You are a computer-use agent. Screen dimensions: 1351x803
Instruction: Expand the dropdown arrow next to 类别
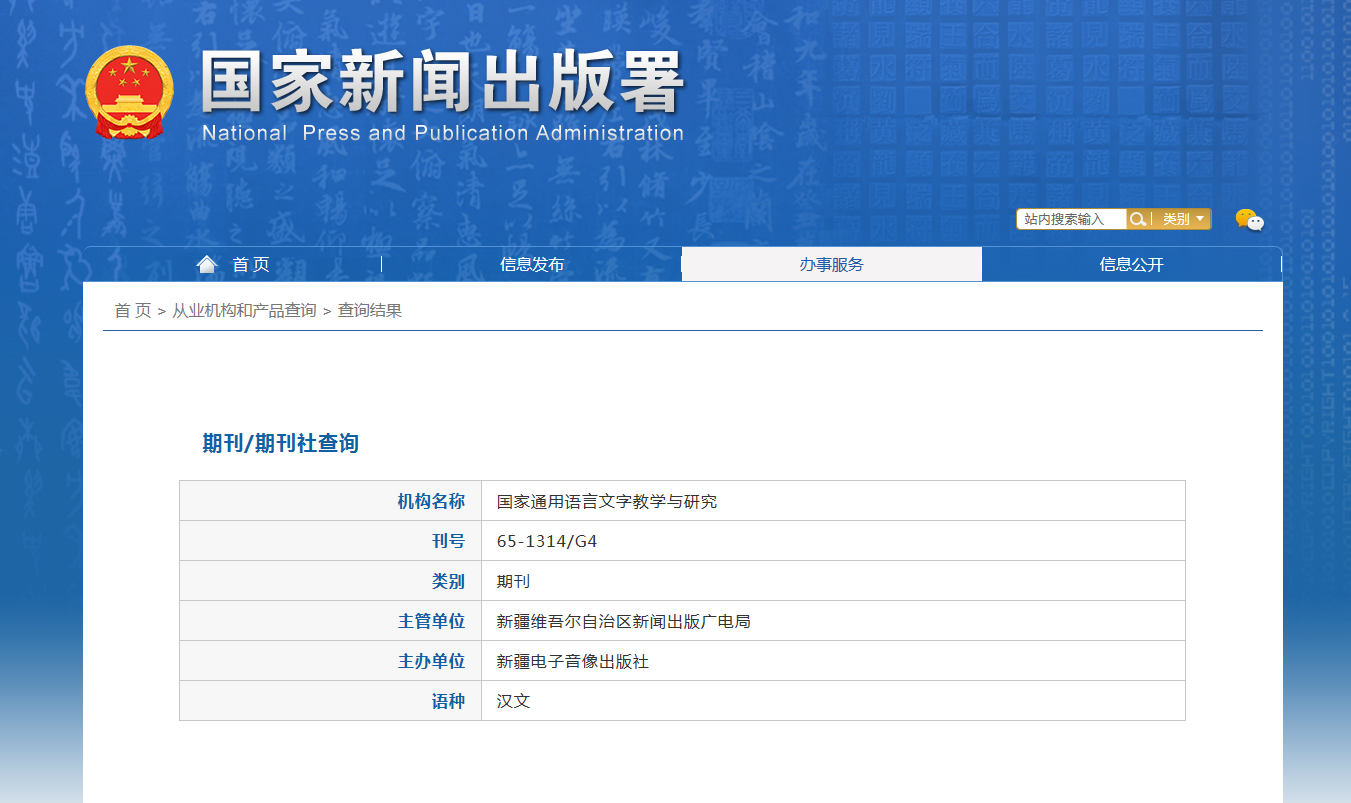pyautogui.click(x=1201, y=218)
